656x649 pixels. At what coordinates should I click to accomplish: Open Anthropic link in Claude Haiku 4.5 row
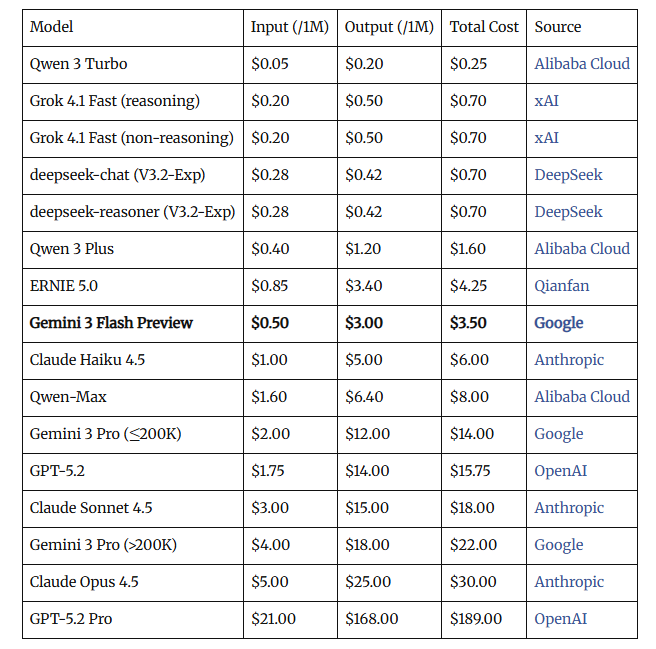click(569, 360)
